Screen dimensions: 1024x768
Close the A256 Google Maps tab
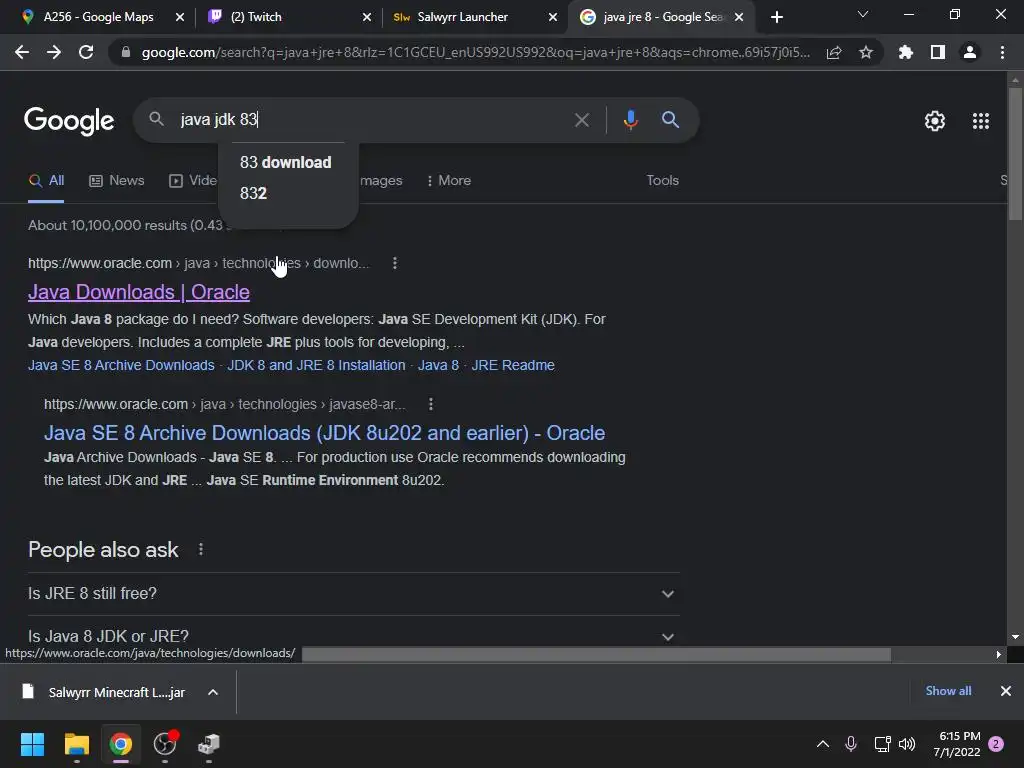(x=180, y=17)
